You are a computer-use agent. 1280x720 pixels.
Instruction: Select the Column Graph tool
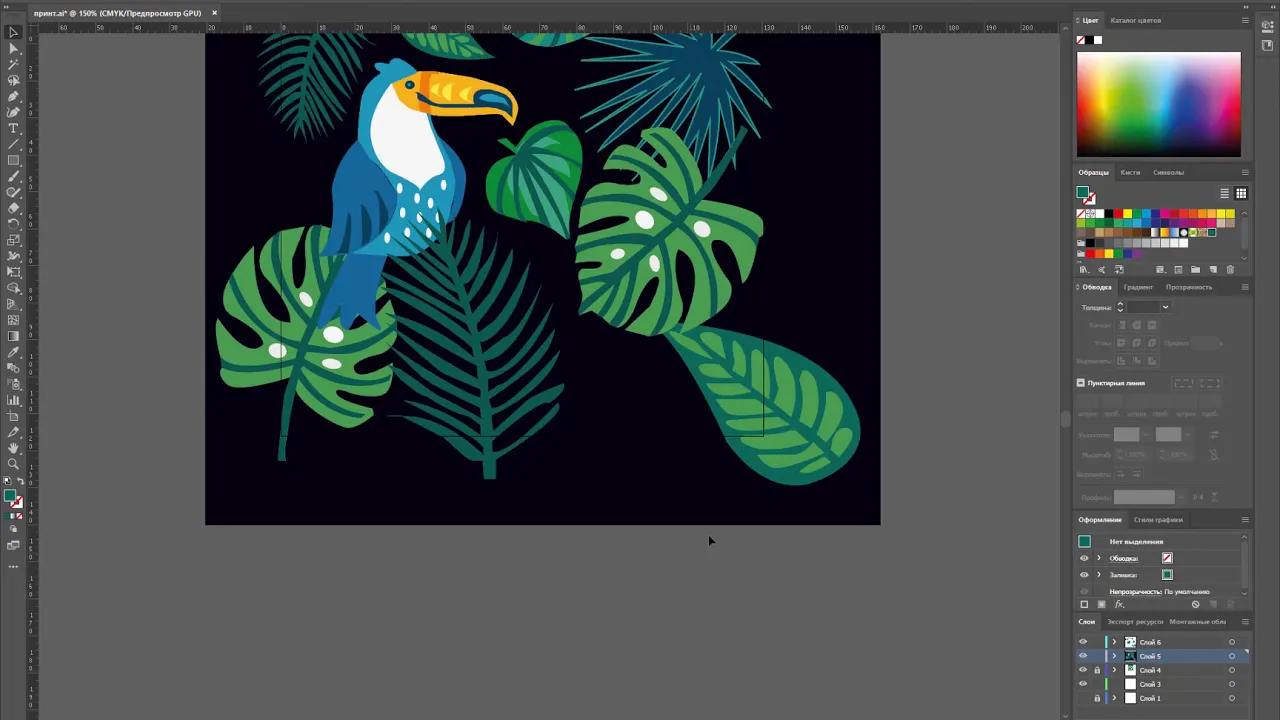[13, 400]
